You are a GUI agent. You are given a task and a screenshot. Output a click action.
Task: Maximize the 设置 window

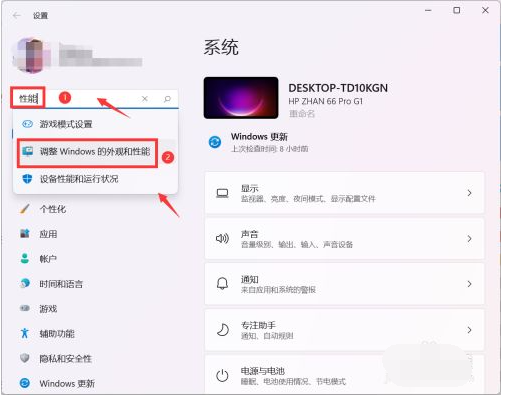click(457, 11)
